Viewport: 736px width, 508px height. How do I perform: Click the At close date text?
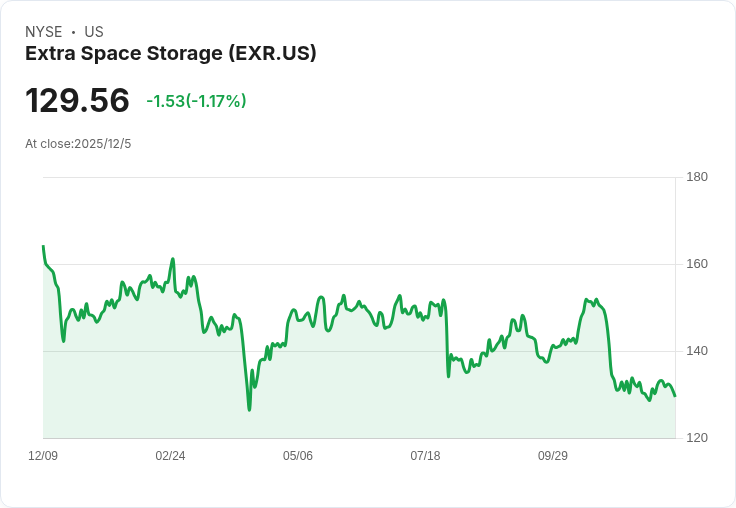click(78, 144)
